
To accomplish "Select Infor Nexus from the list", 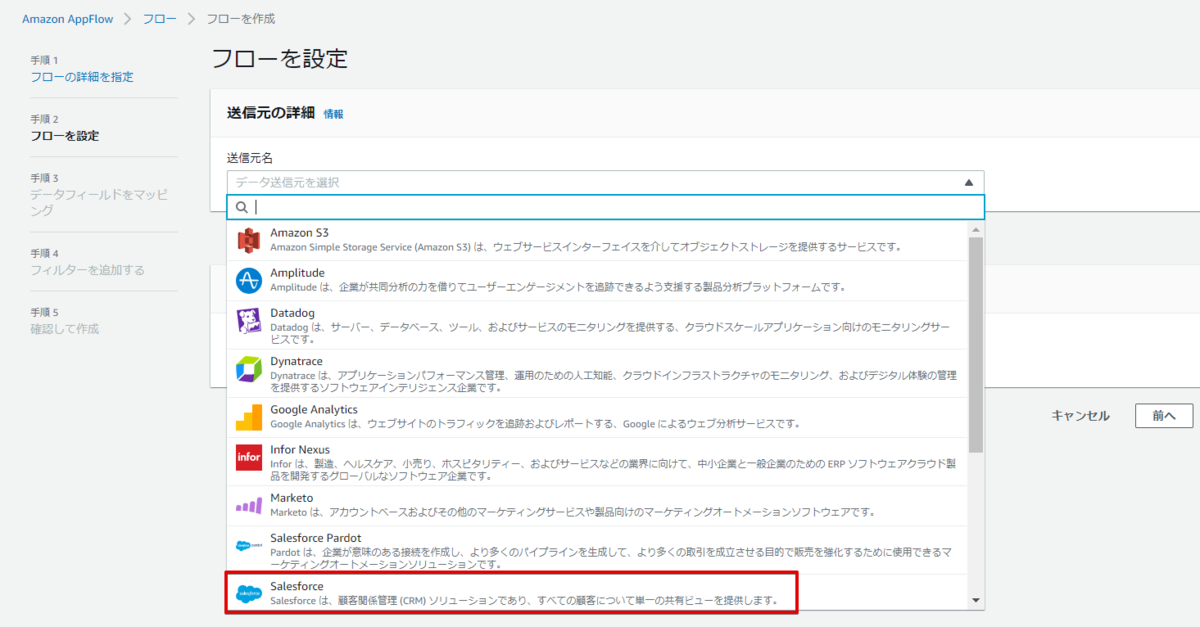I will (x=598, y=461).
